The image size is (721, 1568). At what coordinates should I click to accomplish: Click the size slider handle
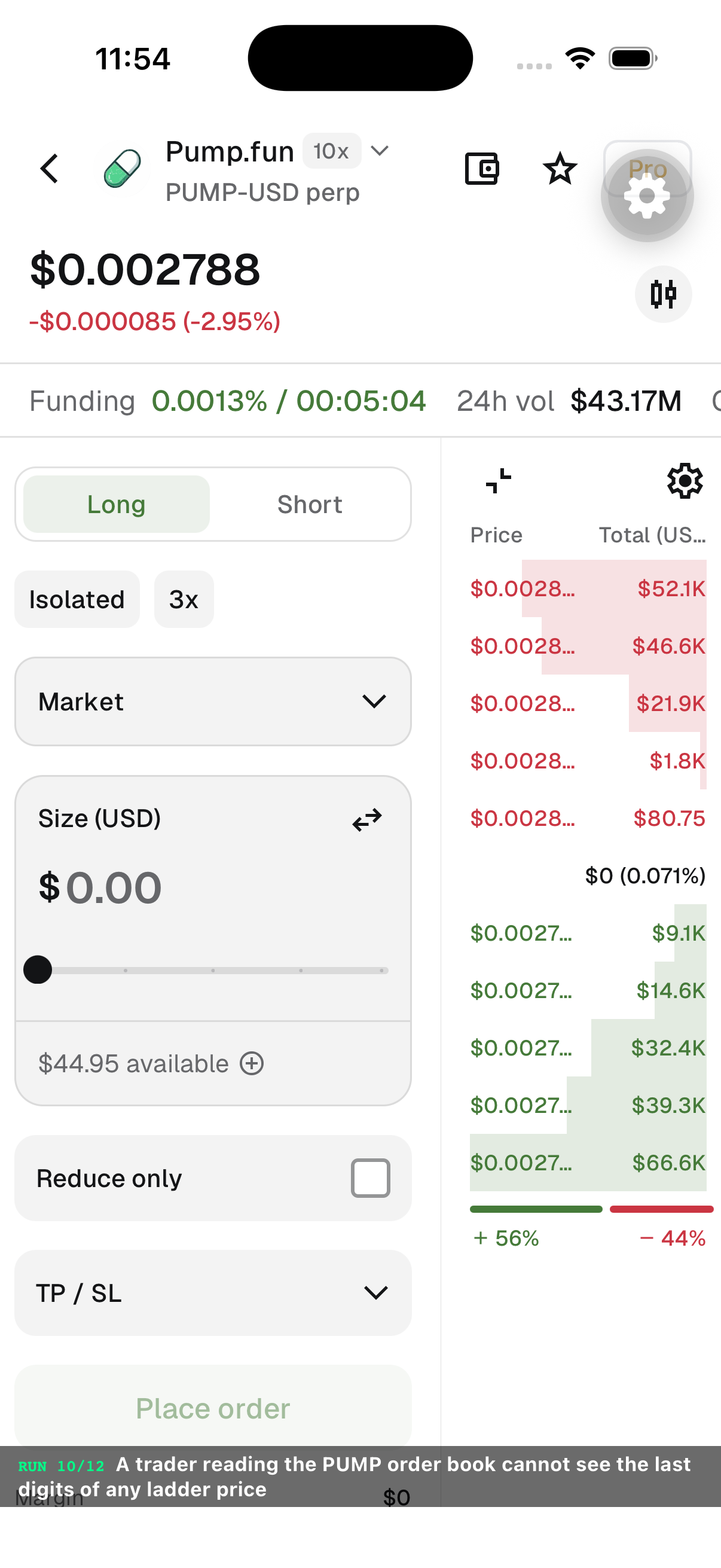(38, 969)
